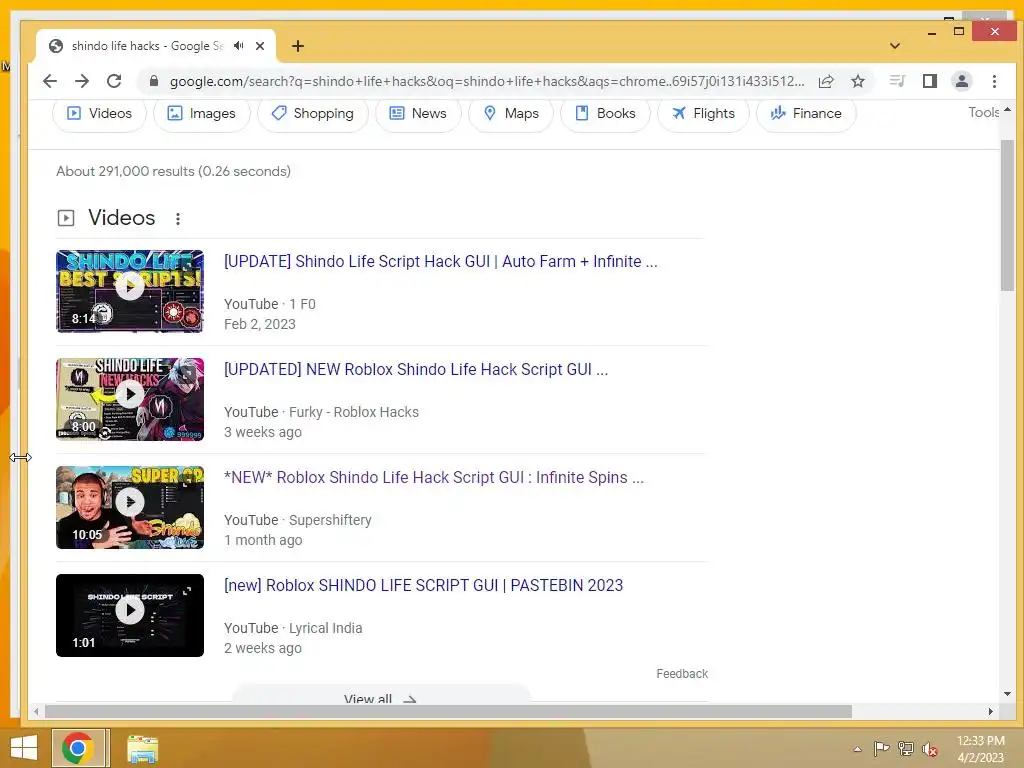Click the Chrome taskbar icon
This screenshot has width=1024, height=768.
pyautogui.click(x=78, y=748)
